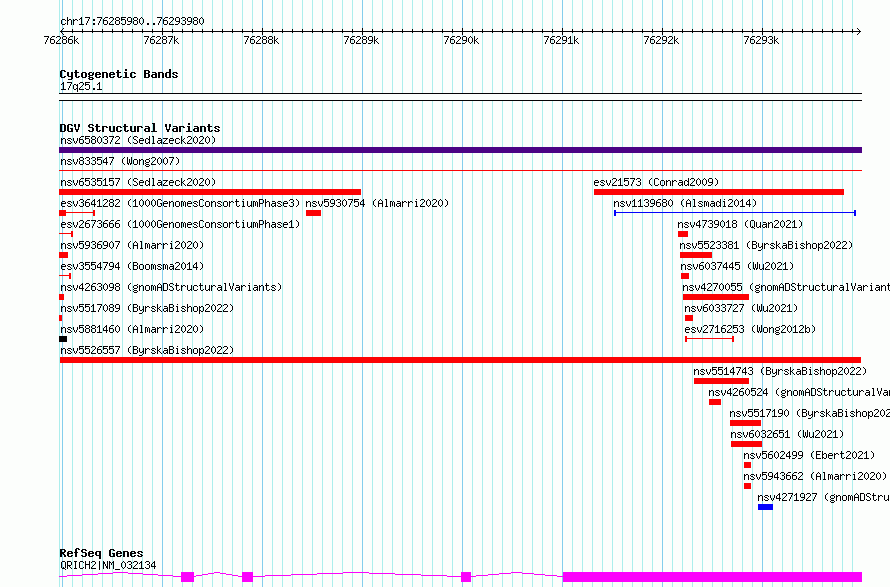
Task: Open esv3554794 (Boomsma2014) variant
Action: click(x=132, y=266)
